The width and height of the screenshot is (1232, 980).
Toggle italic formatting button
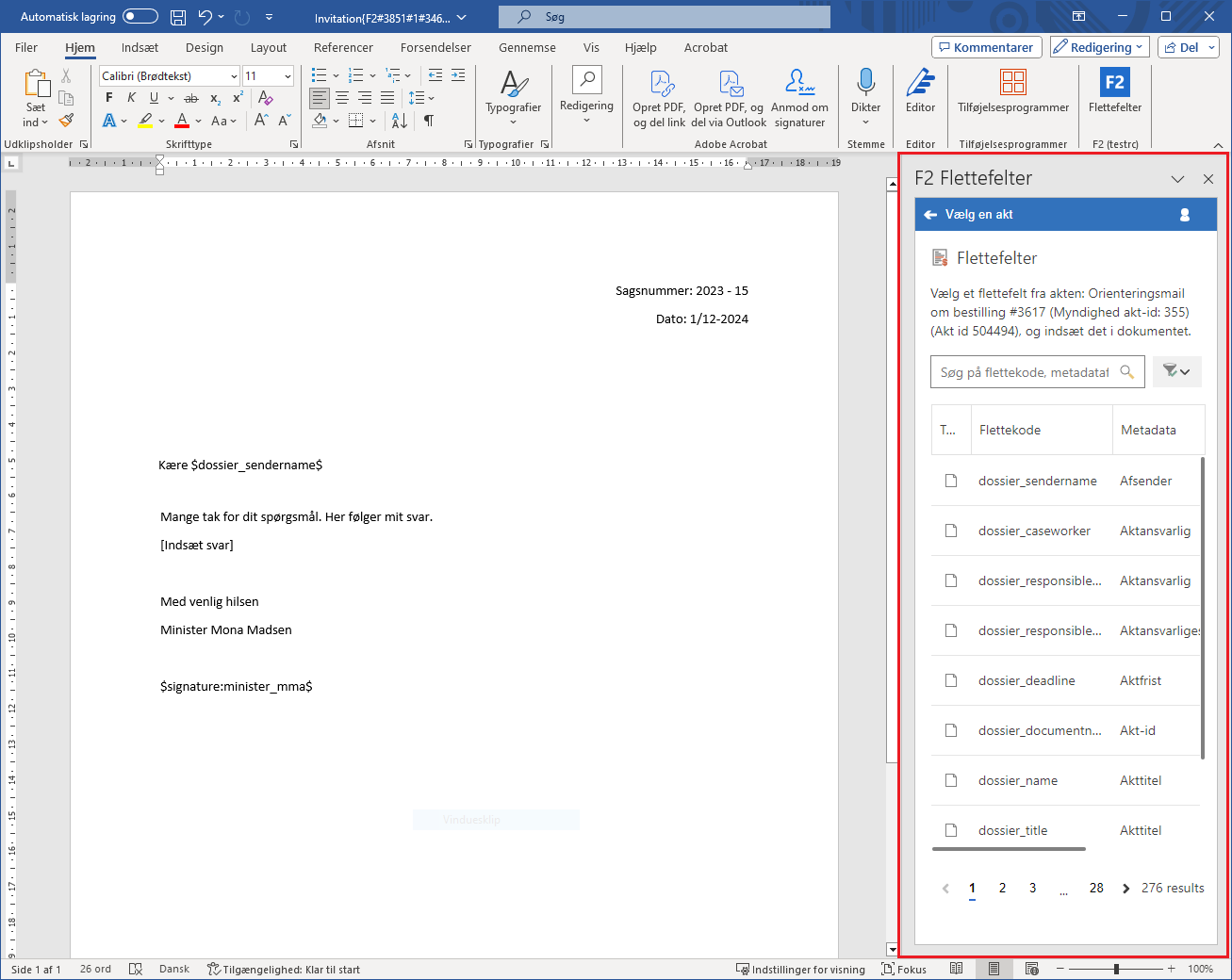(x=131, y=98)
